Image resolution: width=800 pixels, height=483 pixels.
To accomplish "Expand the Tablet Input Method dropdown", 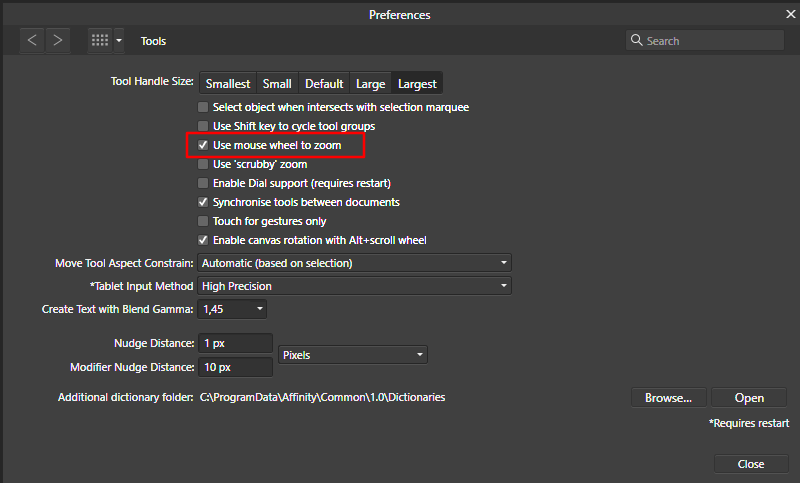I will [x=354, y=286].
